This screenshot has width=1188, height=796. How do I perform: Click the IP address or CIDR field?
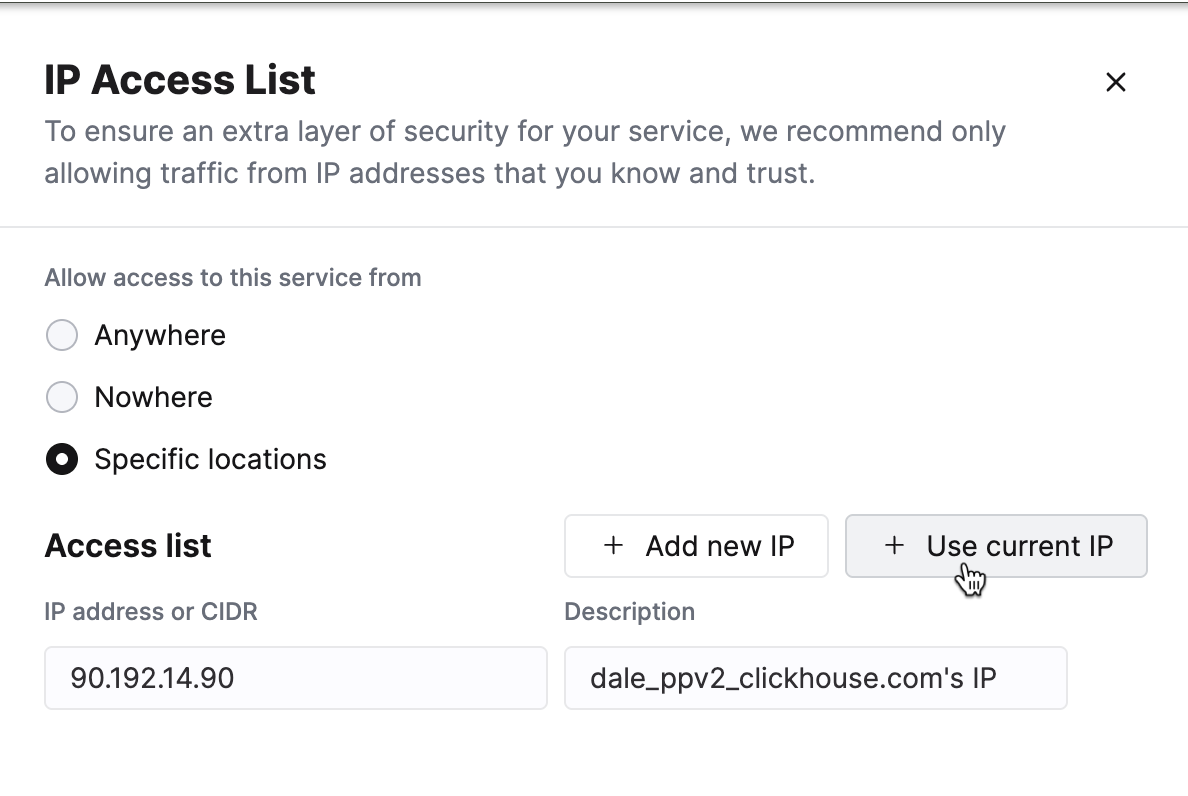point(296,678)
